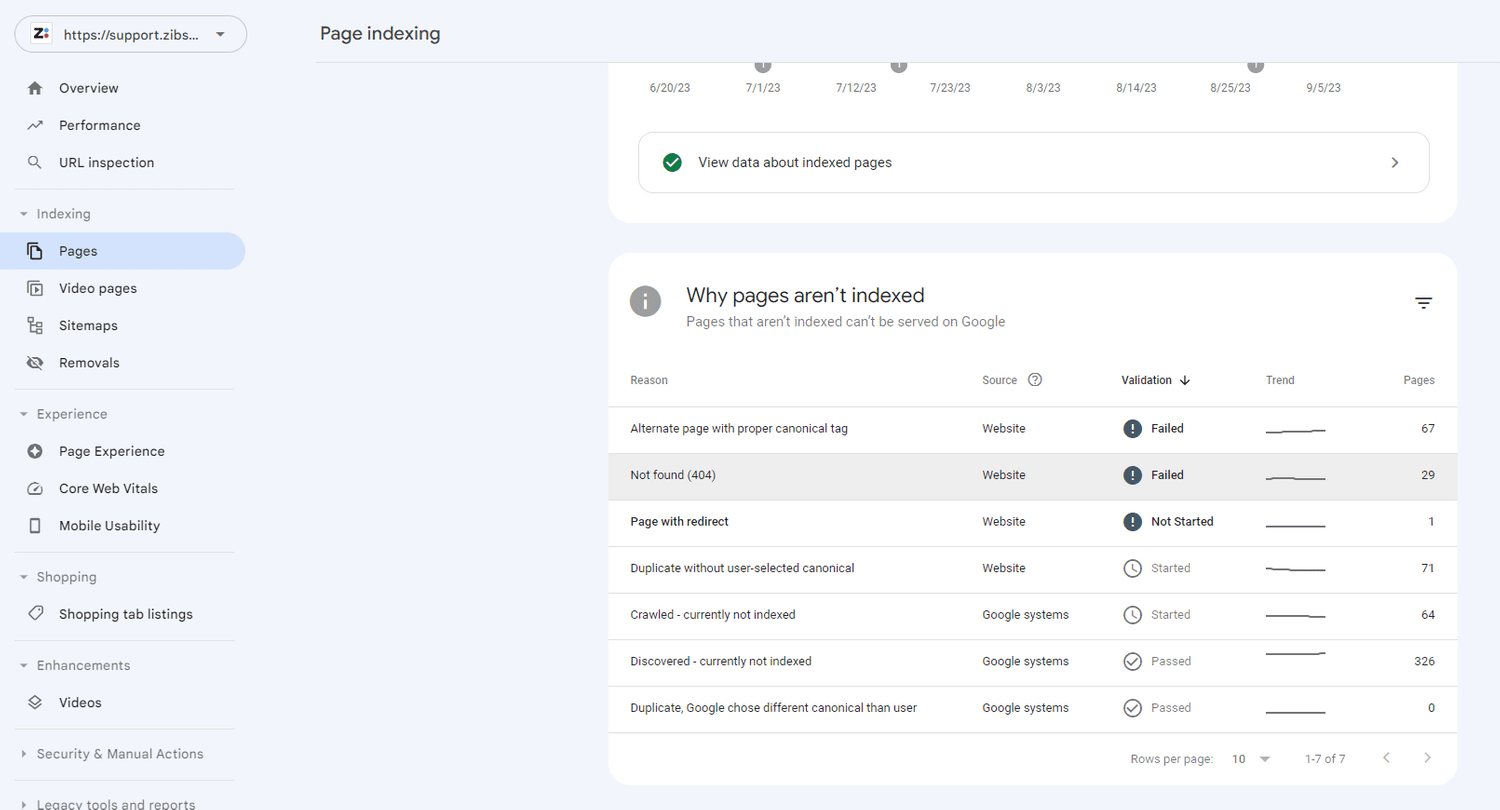Toggle the Validation sort arrow
The image size is (1500, 810).
click(x=1184, y=380)
